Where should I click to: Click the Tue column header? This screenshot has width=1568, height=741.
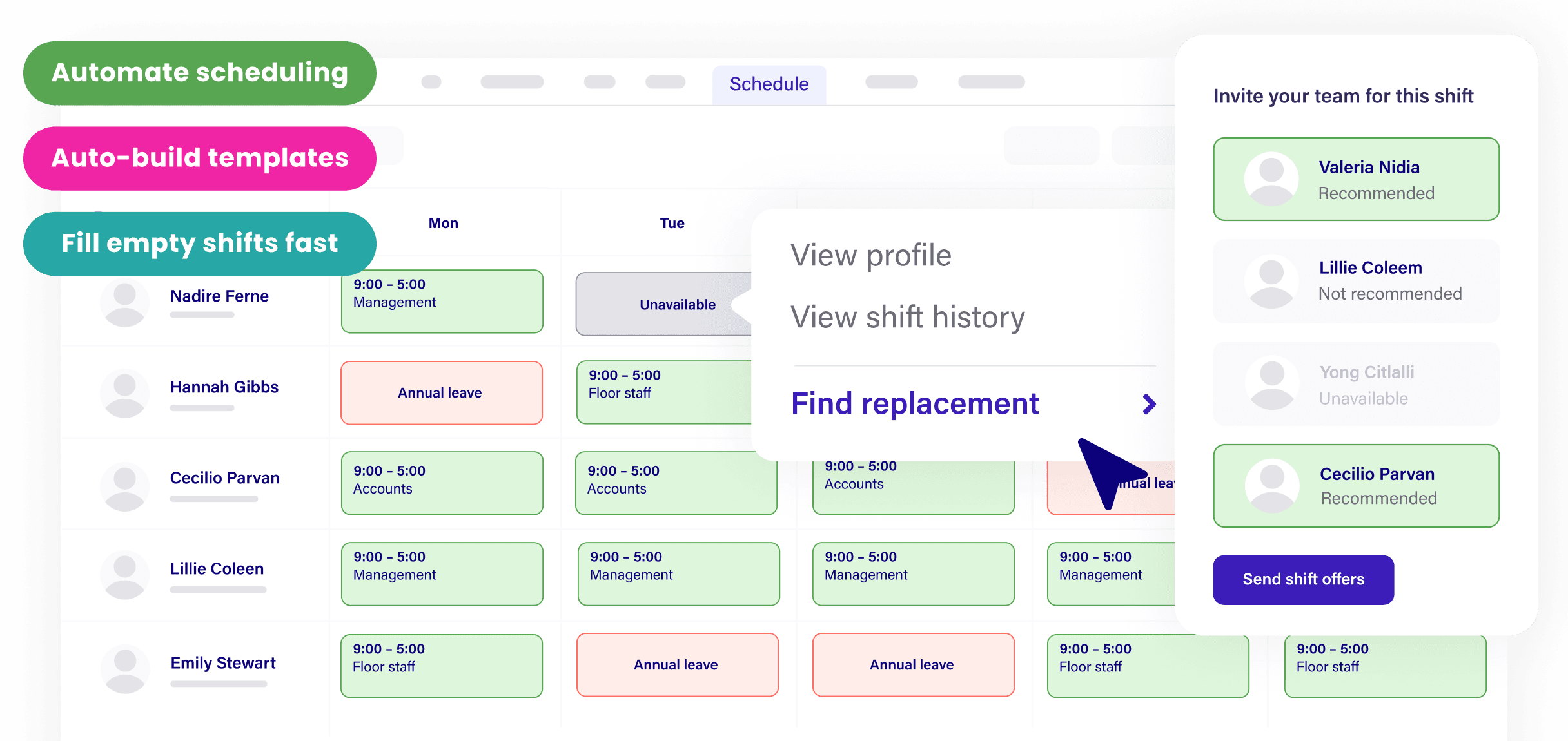pos(672,224)
